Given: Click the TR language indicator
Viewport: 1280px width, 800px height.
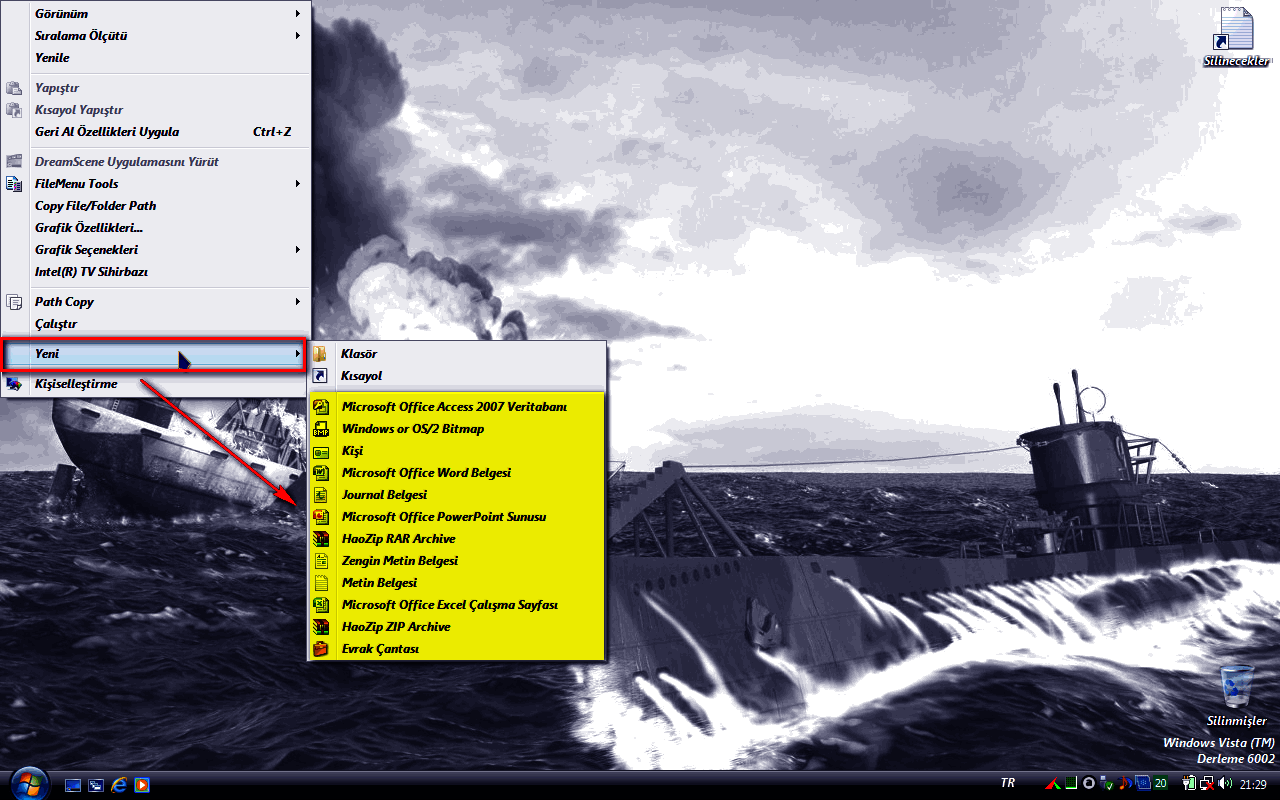Looking at the screenshot, I should coord(1008,782).
